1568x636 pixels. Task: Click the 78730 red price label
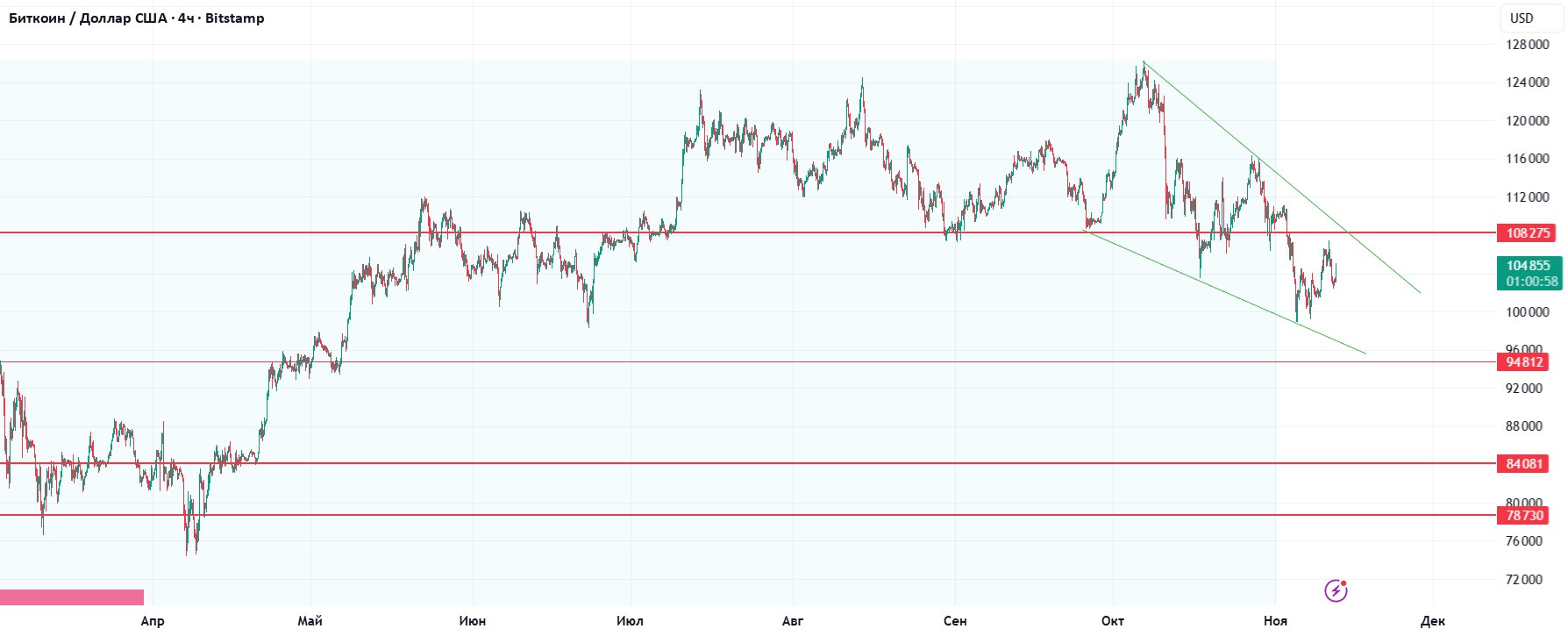tap(1524, 516)
